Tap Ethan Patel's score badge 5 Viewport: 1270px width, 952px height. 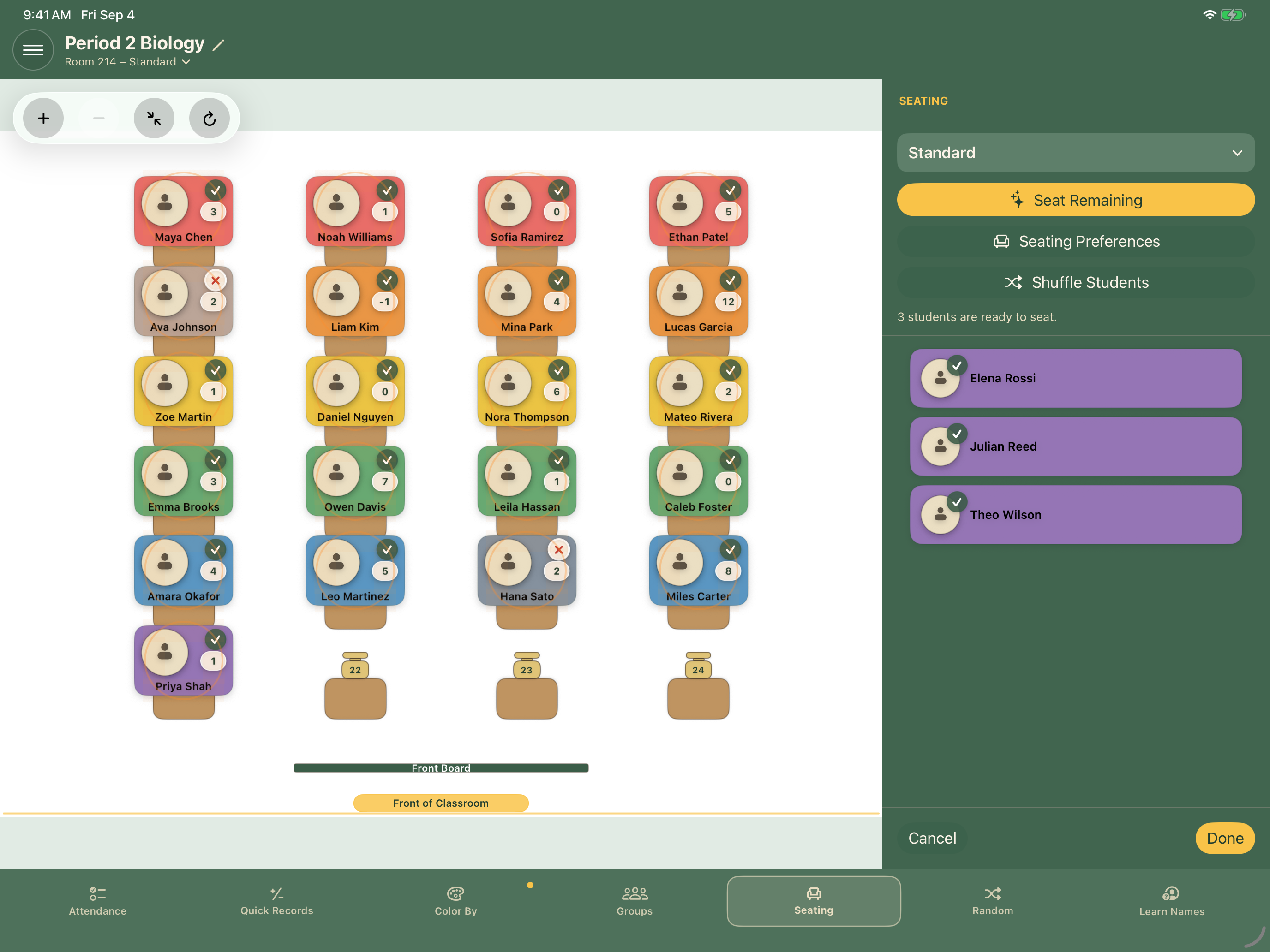pyautogui.click(x=728, y=212)
